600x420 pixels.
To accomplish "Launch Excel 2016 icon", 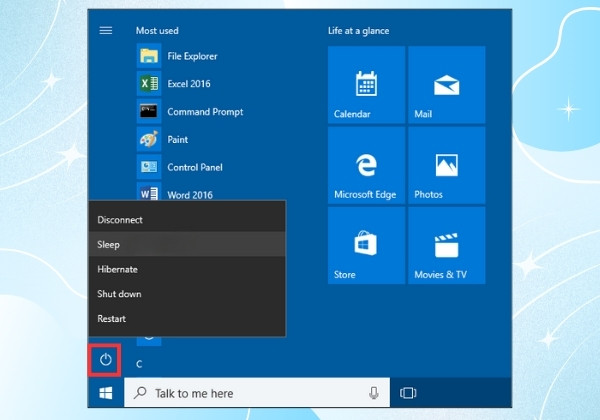I will 149,83.
